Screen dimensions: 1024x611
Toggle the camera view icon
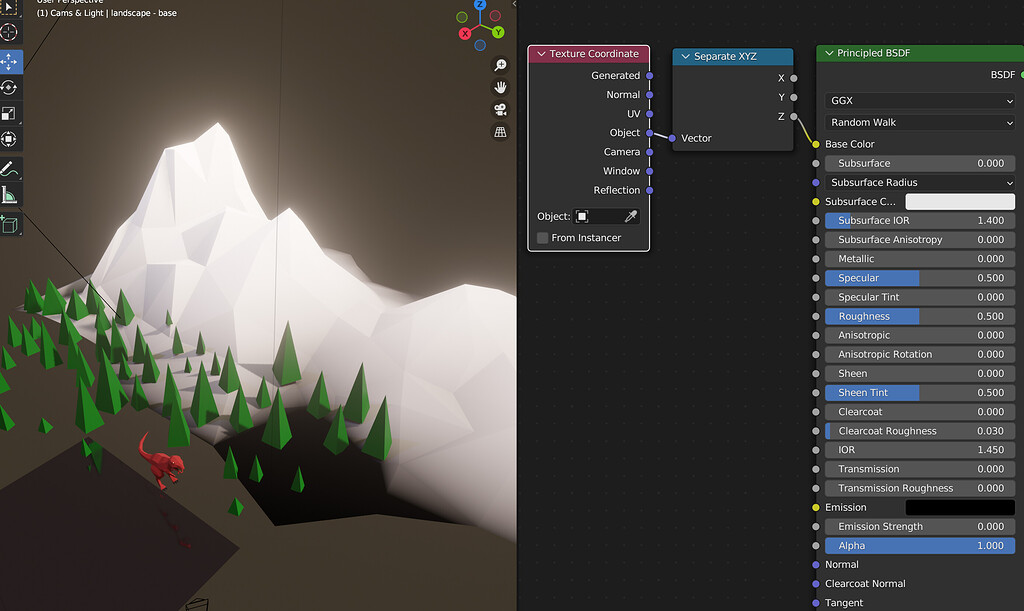500,110
